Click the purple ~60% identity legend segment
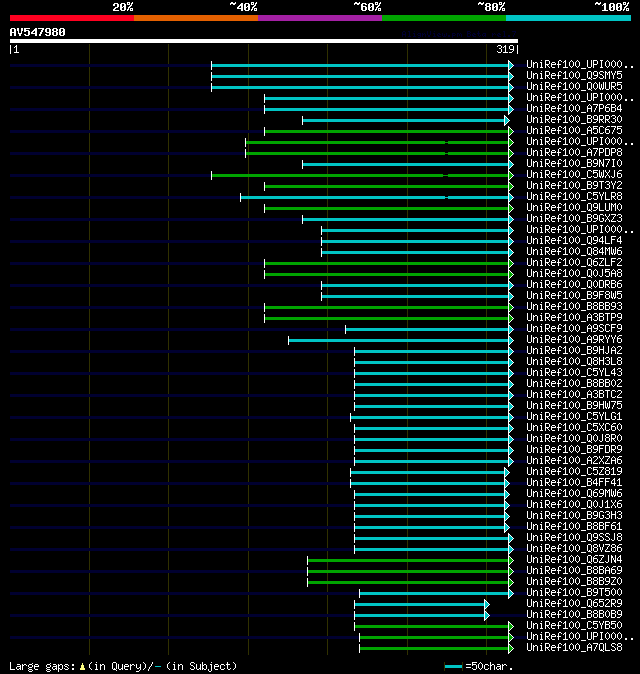The height and width of the screenshot is (674, 640). coord(320,18)
